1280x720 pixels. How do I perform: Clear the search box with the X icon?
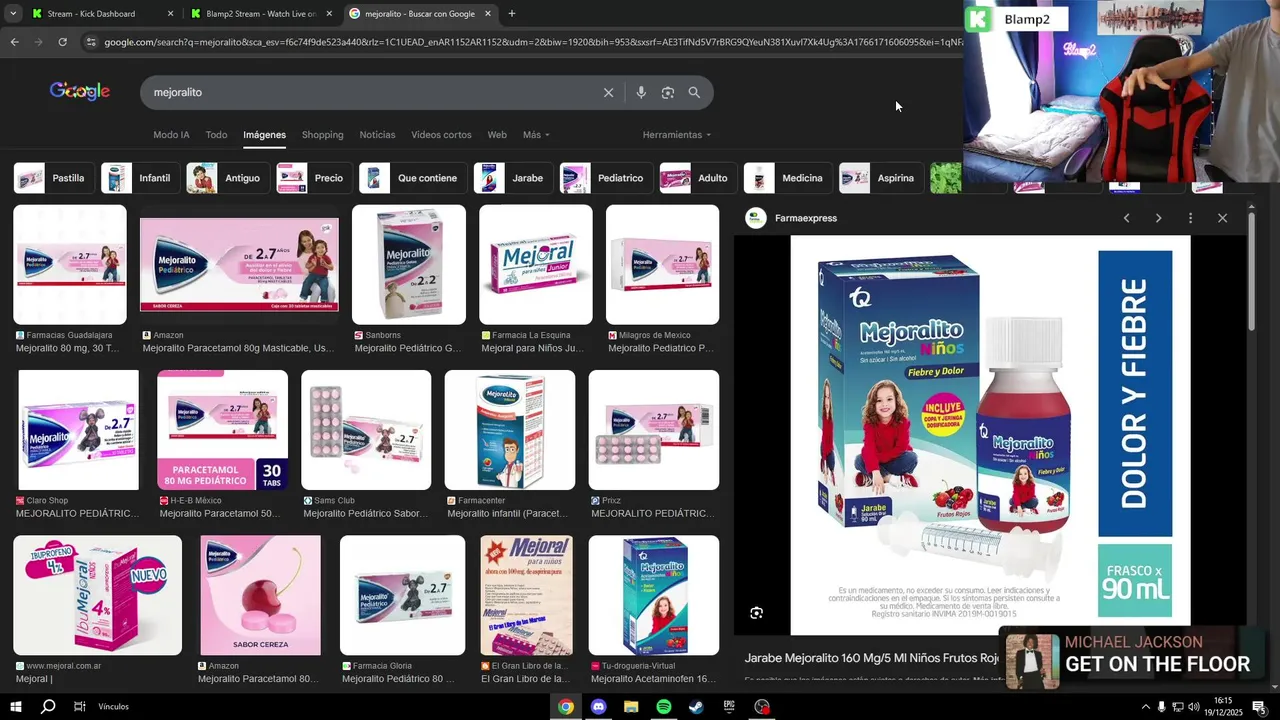(x=608, y=93)
